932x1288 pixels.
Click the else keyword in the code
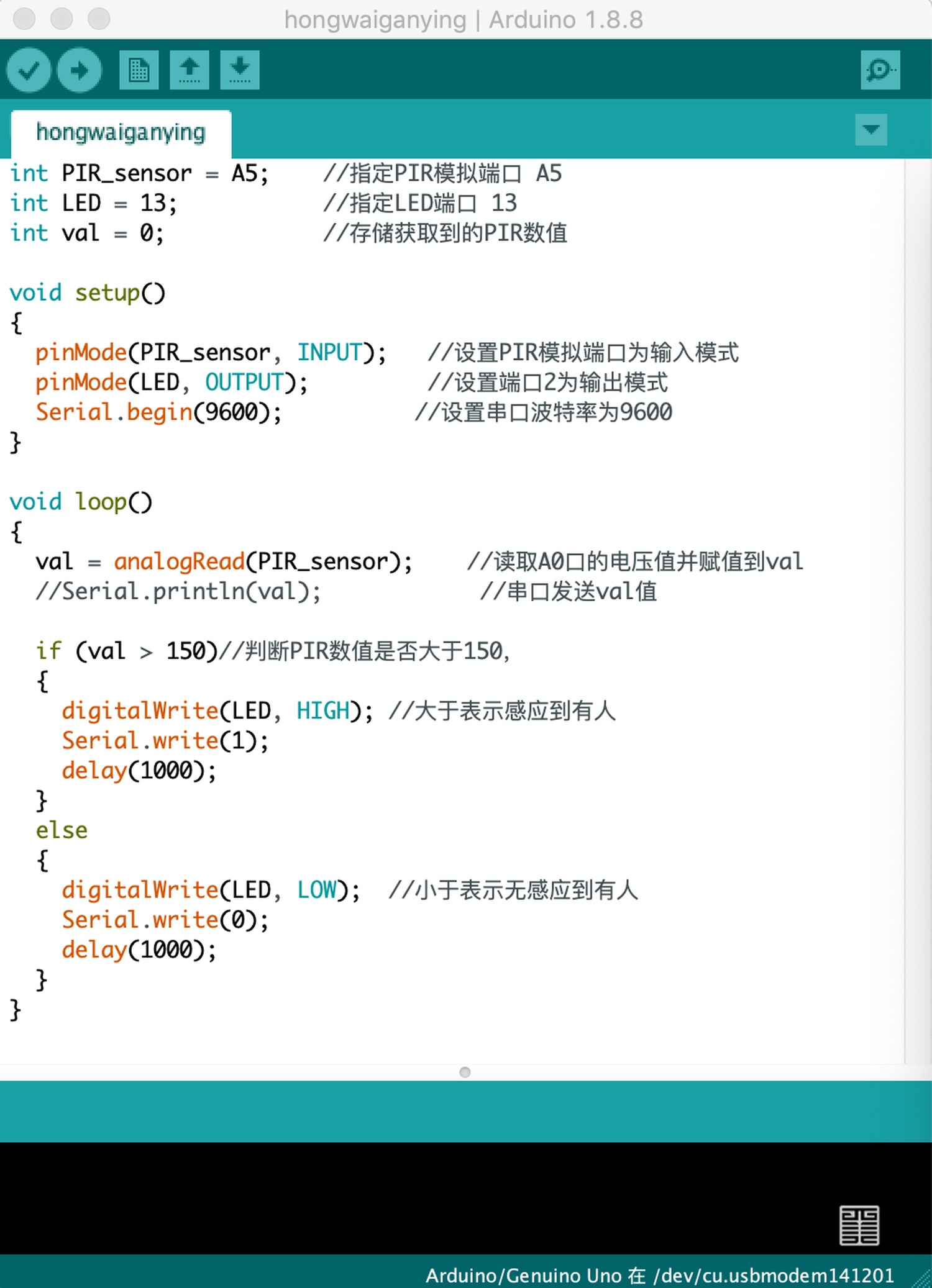62,830
